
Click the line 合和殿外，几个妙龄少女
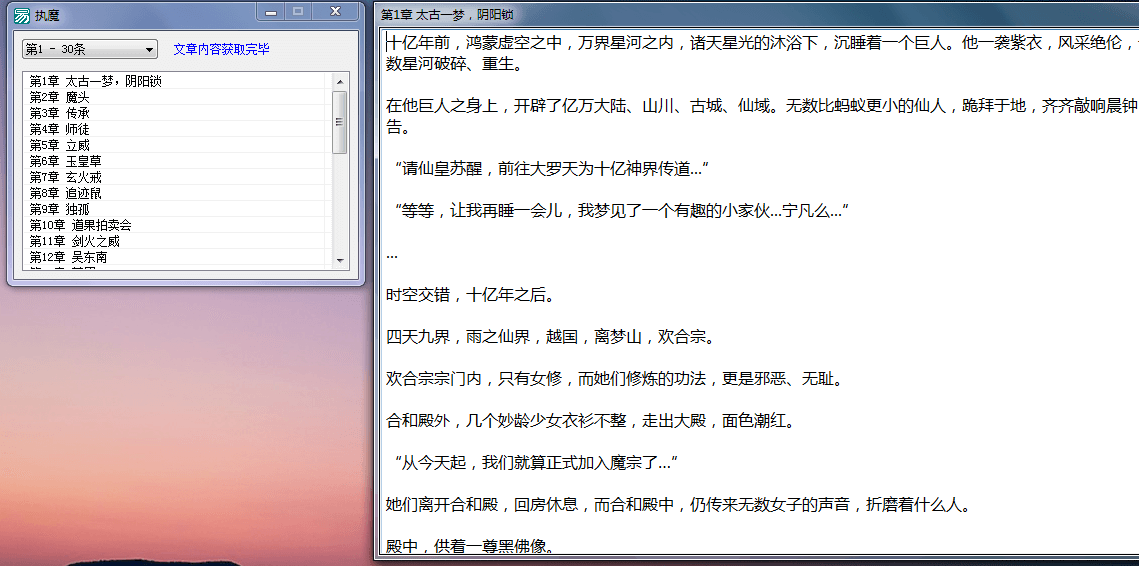[x=590, y=422]
